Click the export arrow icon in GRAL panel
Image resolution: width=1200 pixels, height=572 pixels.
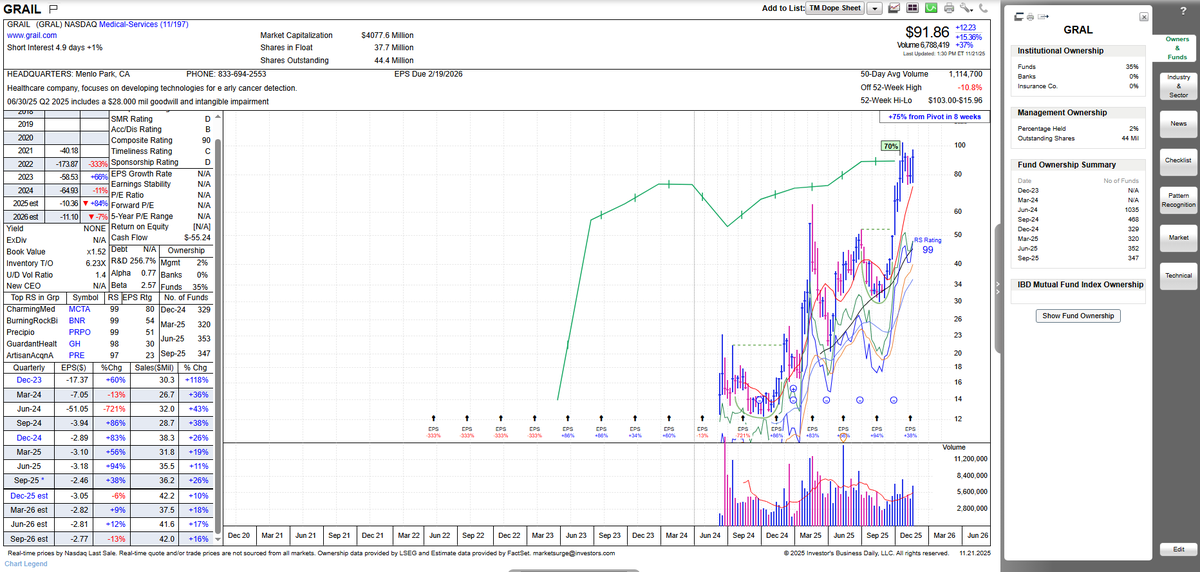point(1043,17)
